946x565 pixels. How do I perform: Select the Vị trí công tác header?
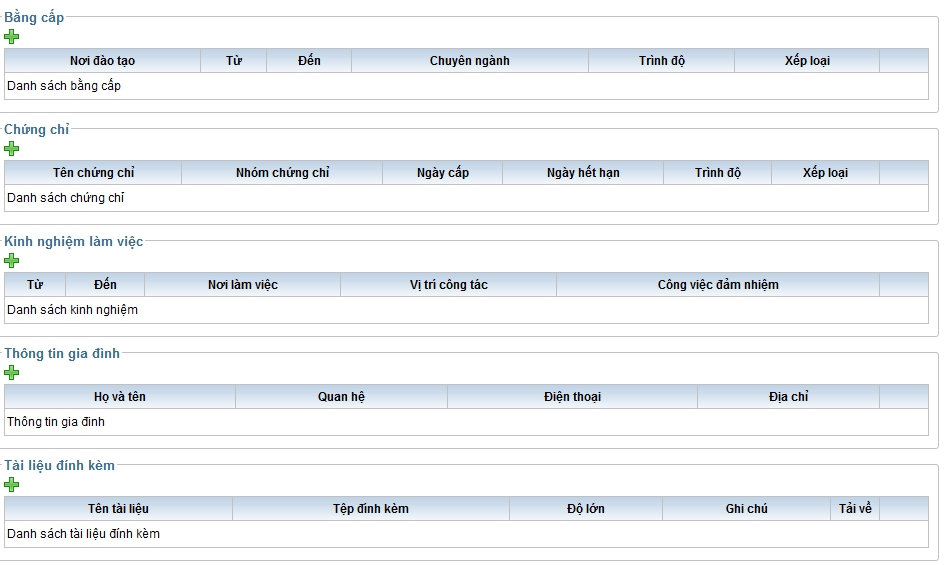point(448,285)
